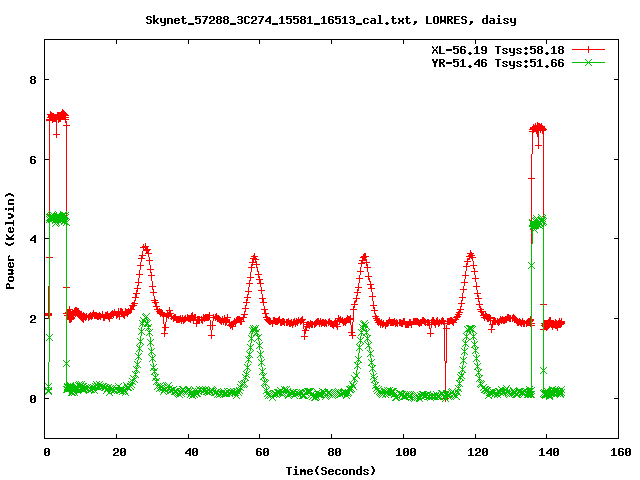Click the y-axis tick label 8
640x480 pixels.
33,80
